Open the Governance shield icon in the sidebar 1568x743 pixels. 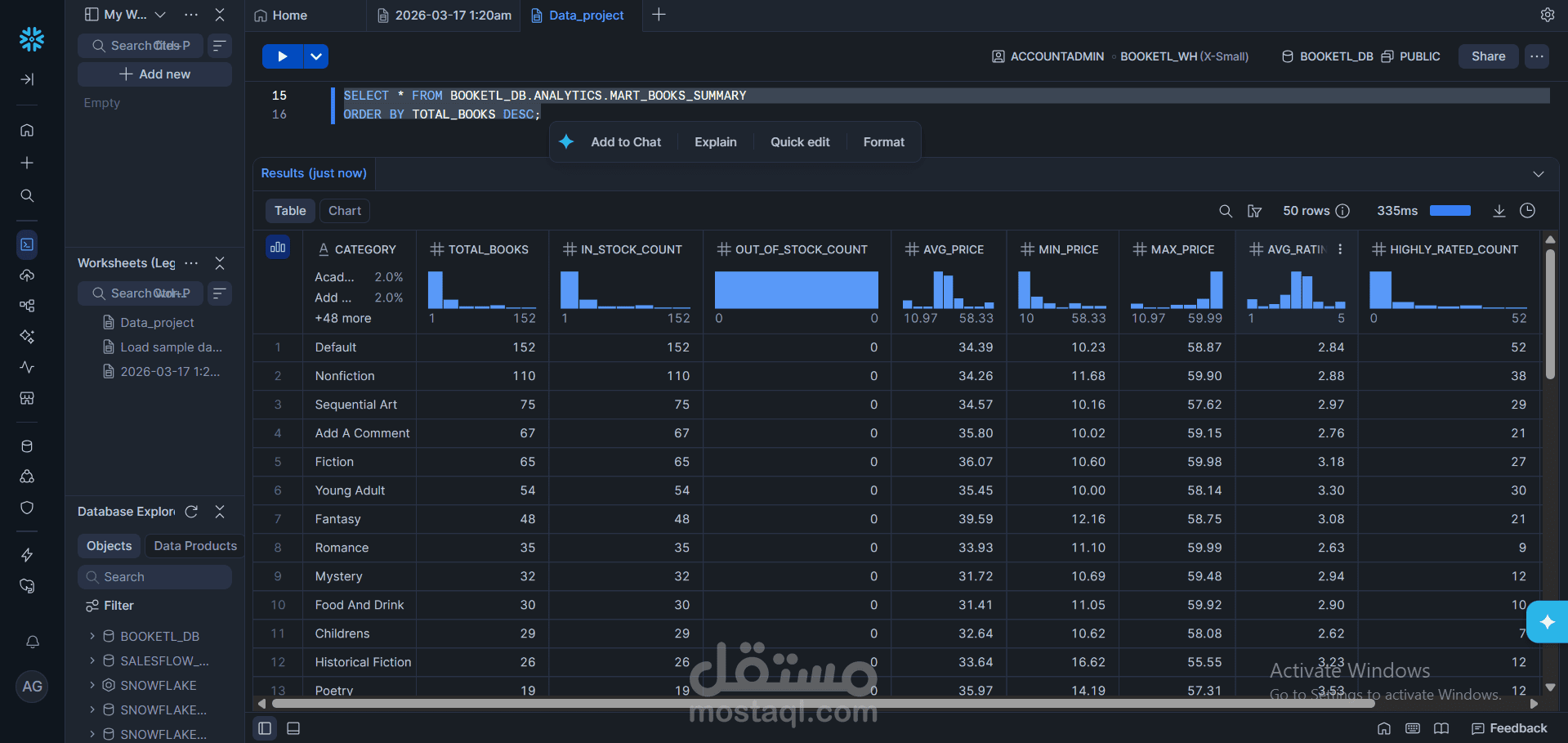(x=27, y=508)
